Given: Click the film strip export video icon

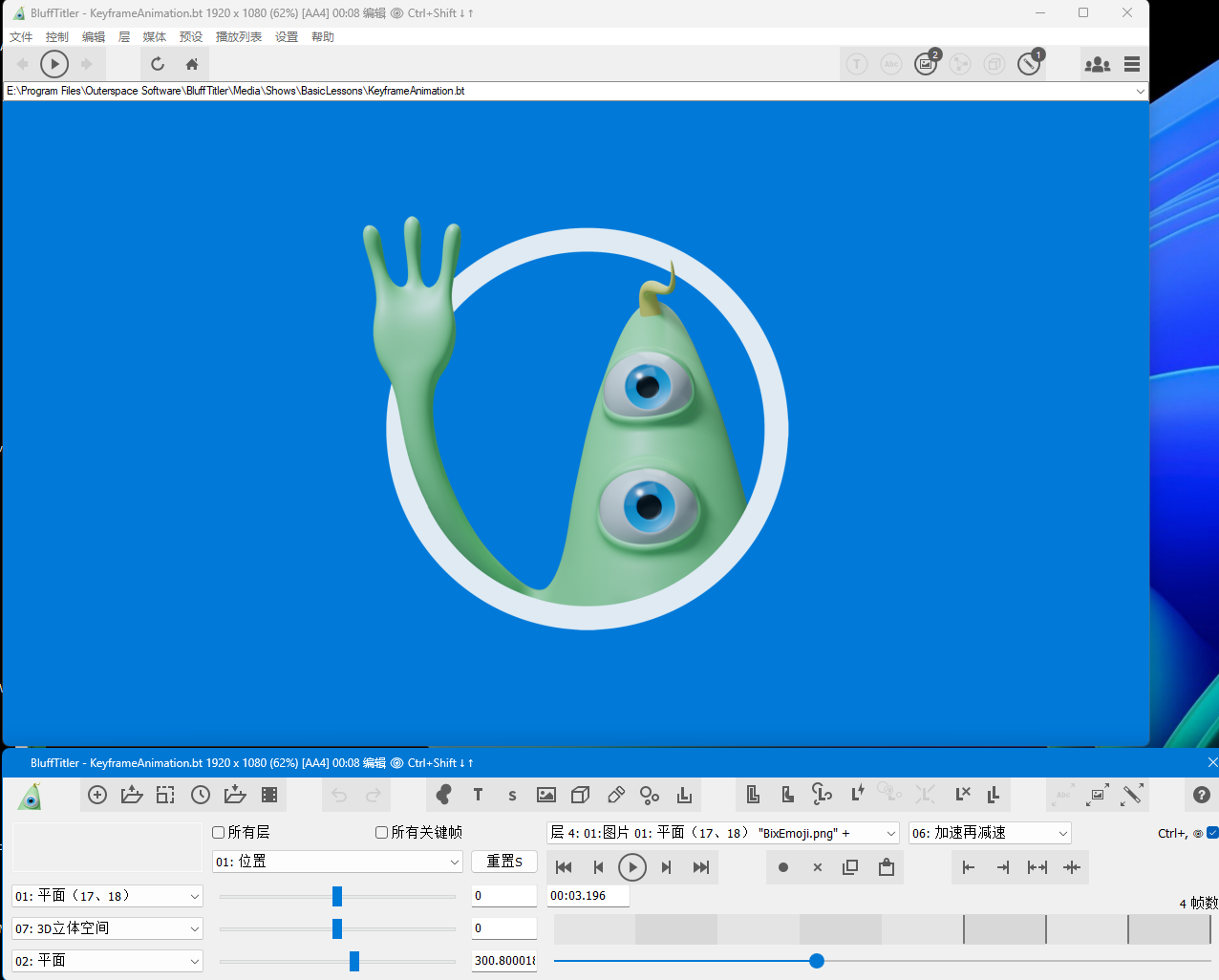Looking at the screenshot, I should (x=269, y=795).
